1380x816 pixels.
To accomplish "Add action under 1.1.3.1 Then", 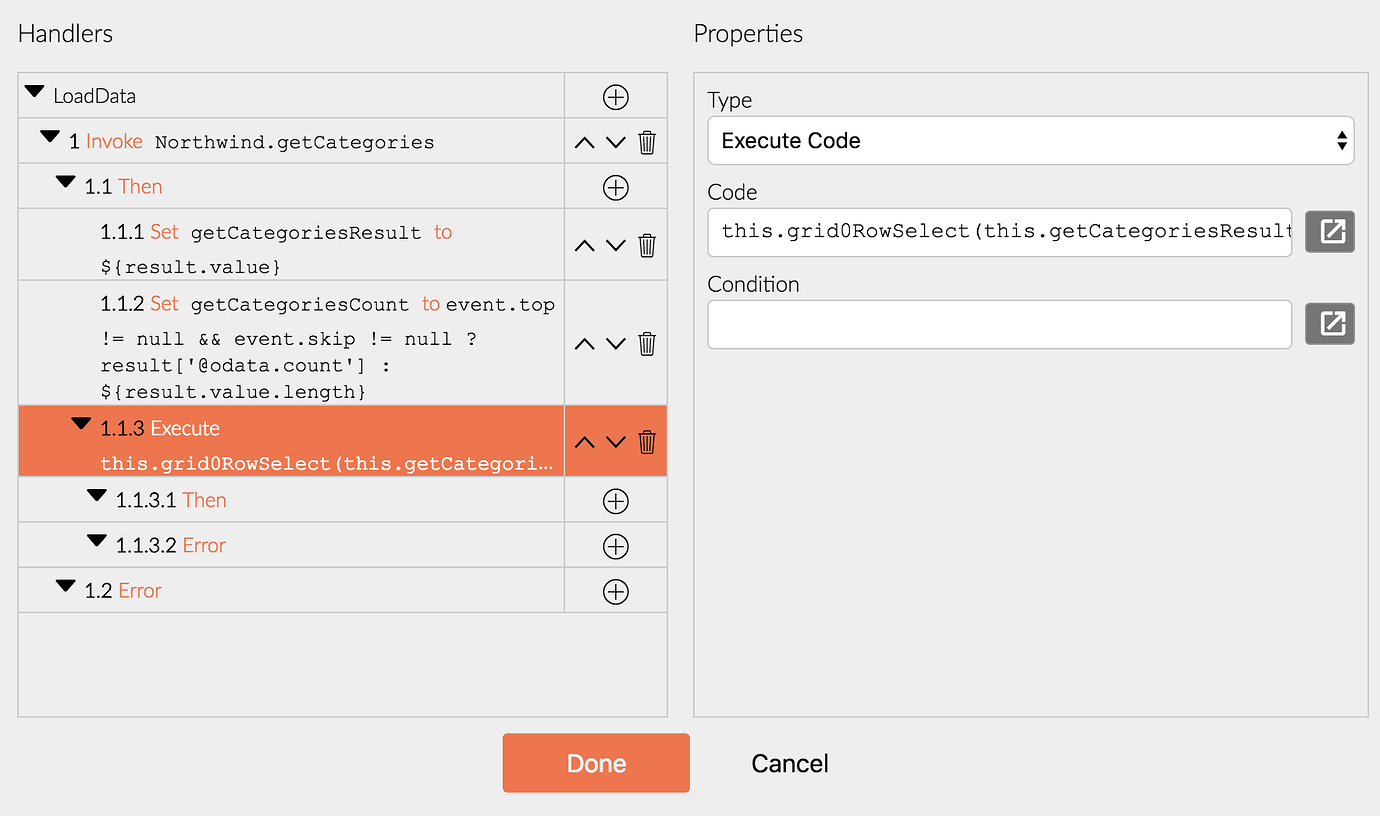I will pyautogui.click(x=616, y=501).
